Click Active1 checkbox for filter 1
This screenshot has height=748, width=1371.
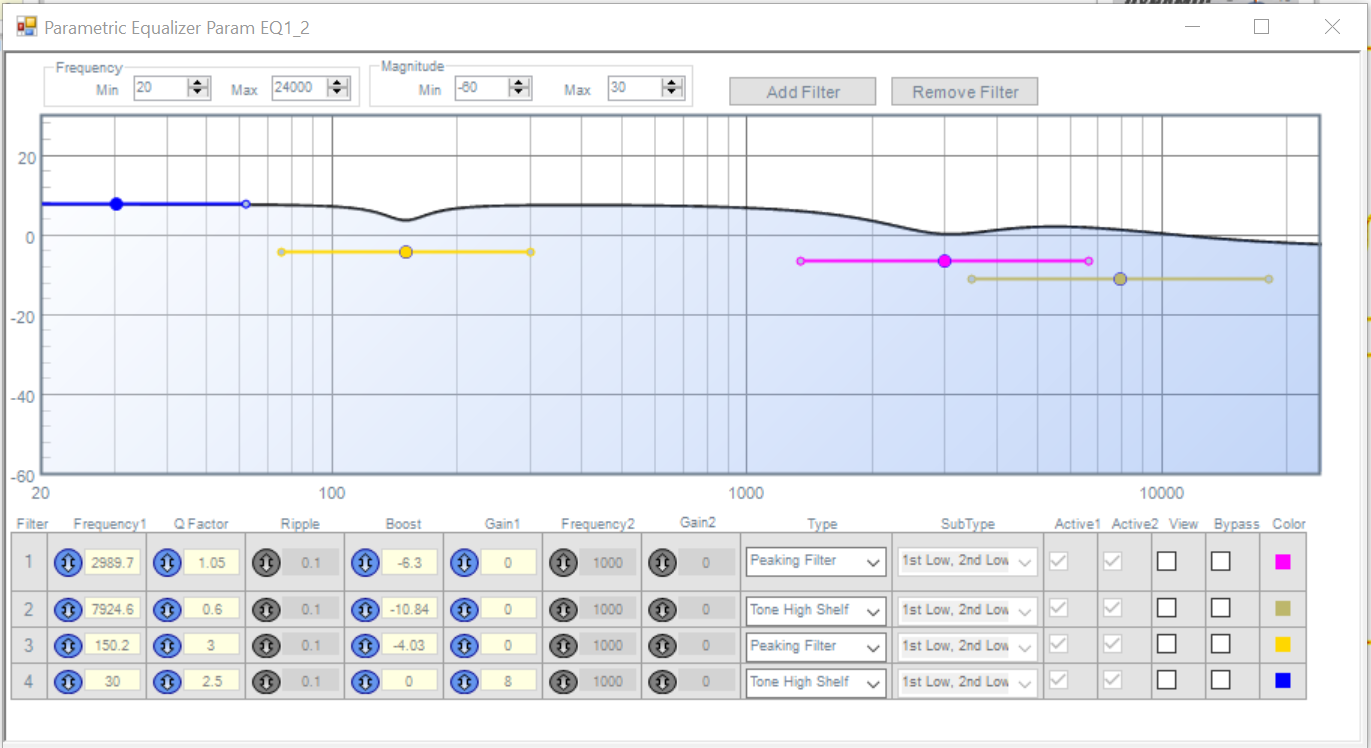[x=1059, y=562]
